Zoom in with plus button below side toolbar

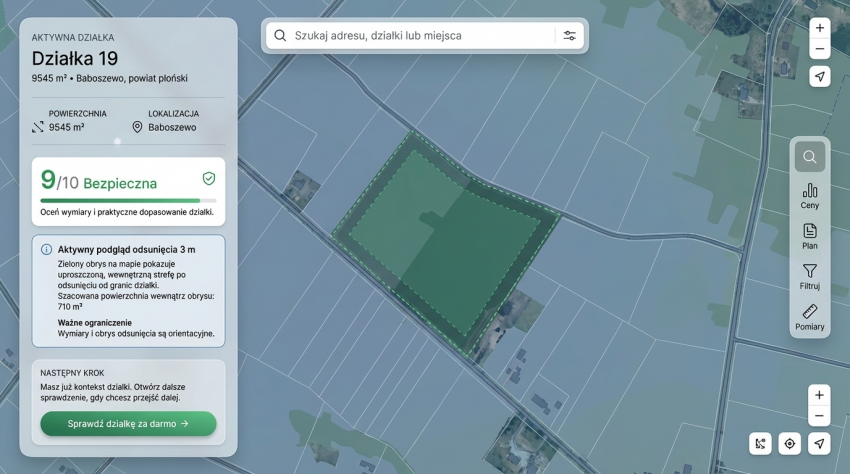coord(820,395)
